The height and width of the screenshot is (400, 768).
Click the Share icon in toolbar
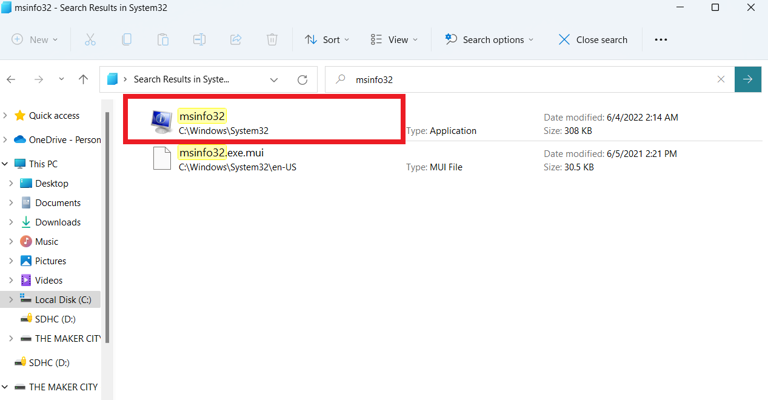[235, 40]
